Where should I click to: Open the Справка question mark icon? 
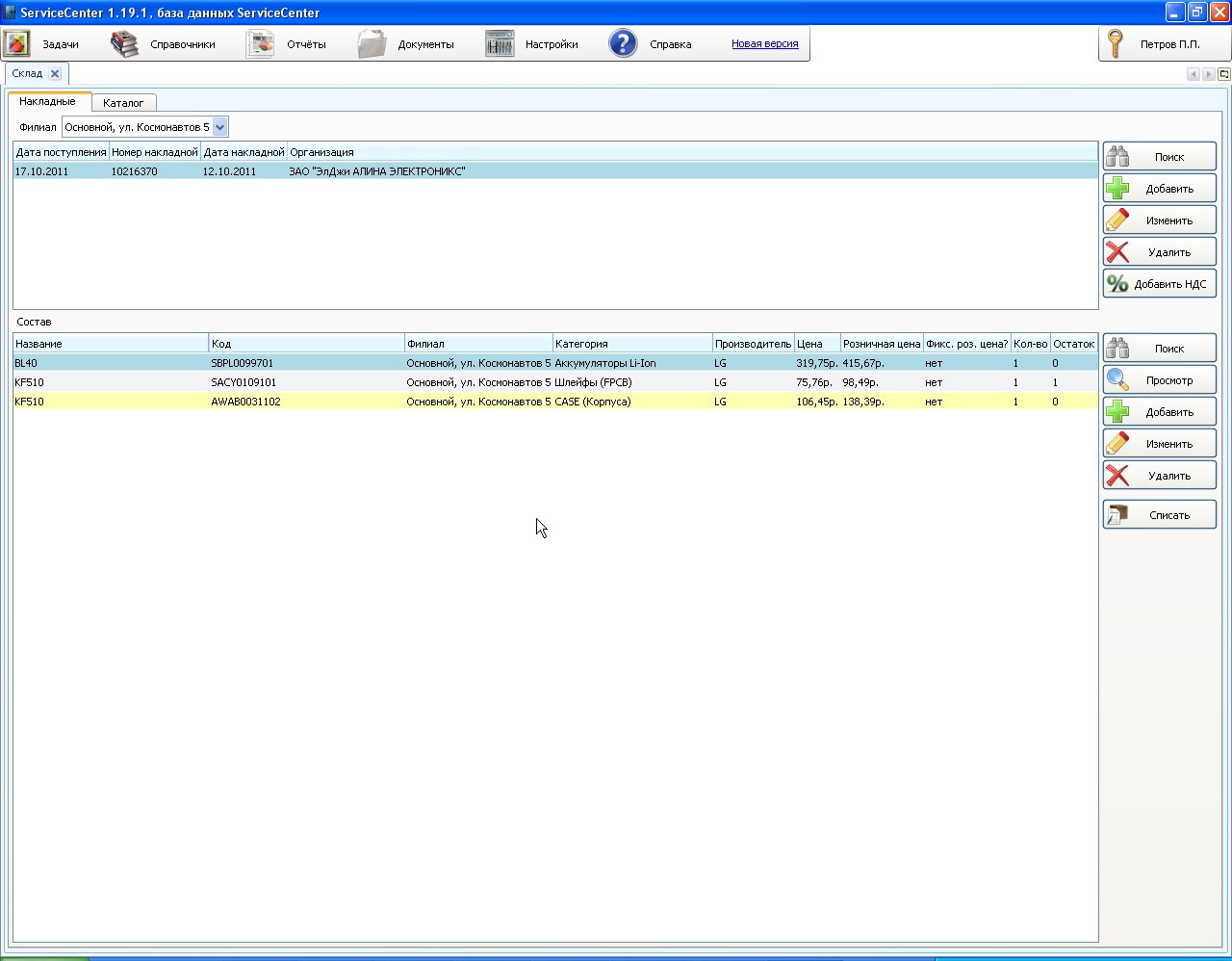tap(623, 44)
